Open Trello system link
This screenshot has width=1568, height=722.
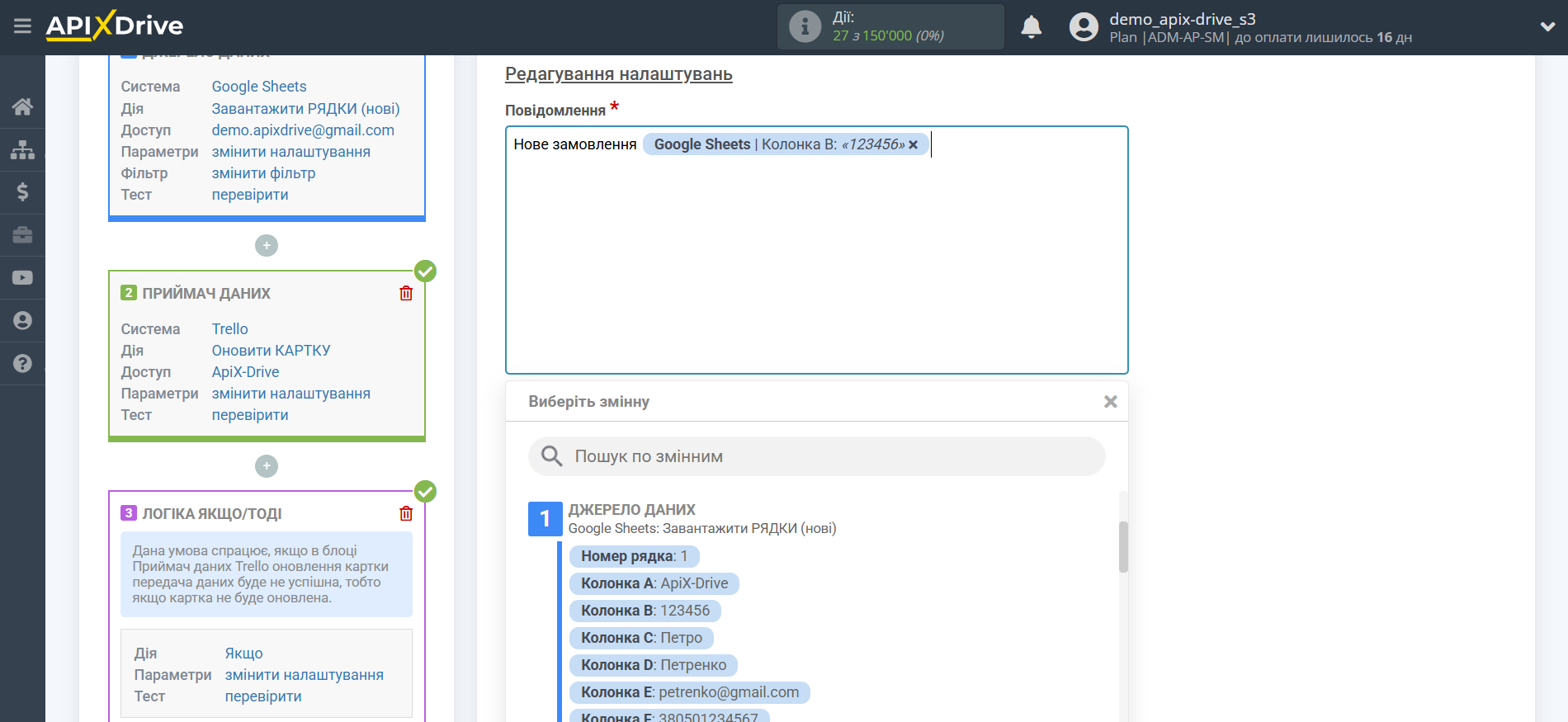click(229, 329)
